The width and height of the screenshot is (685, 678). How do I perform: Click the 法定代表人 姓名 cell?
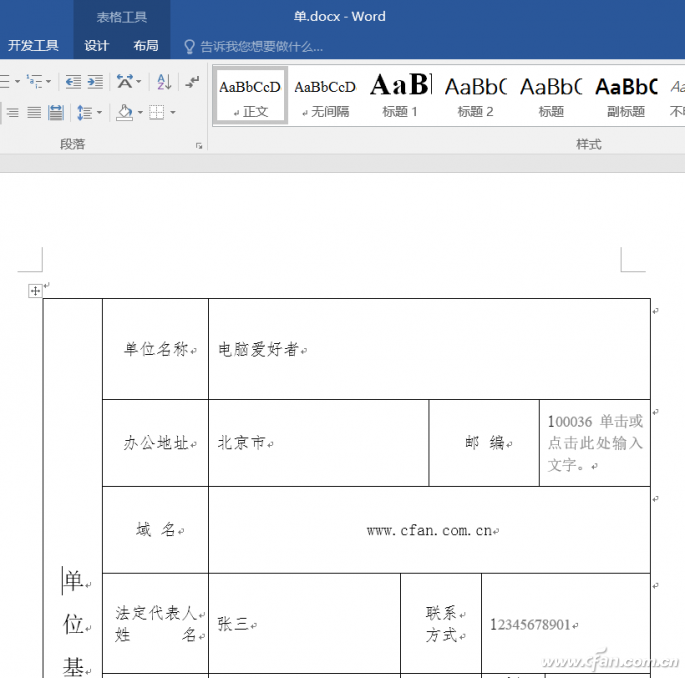coord(156,624)
